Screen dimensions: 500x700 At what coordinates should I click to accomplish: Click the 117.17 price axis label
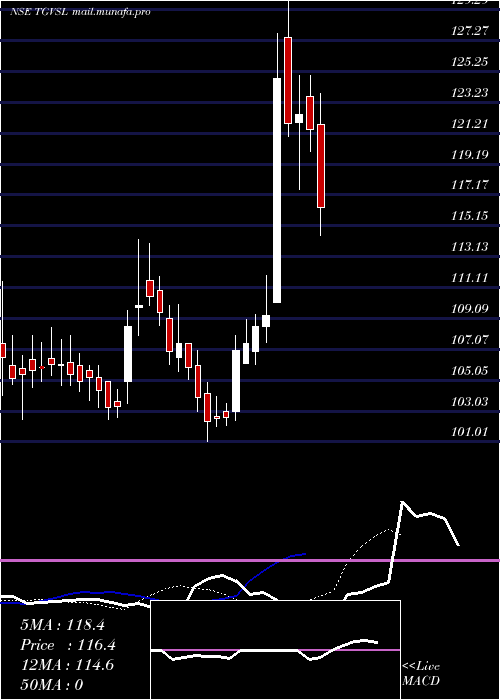click(x=469, y=185)
